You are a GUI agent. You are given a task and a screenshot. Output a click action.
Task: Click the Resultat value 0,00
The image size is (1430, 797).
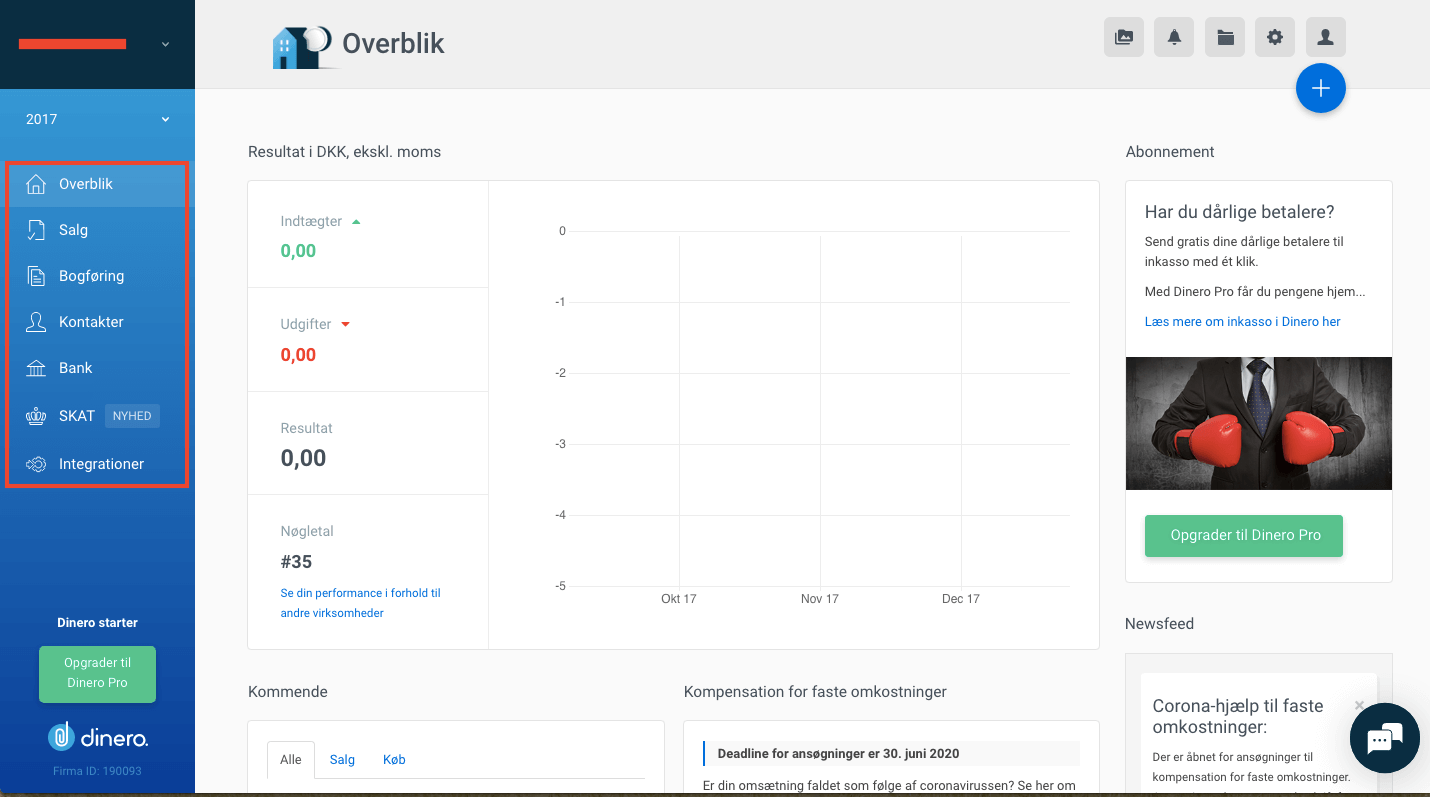tap(304, 458)
